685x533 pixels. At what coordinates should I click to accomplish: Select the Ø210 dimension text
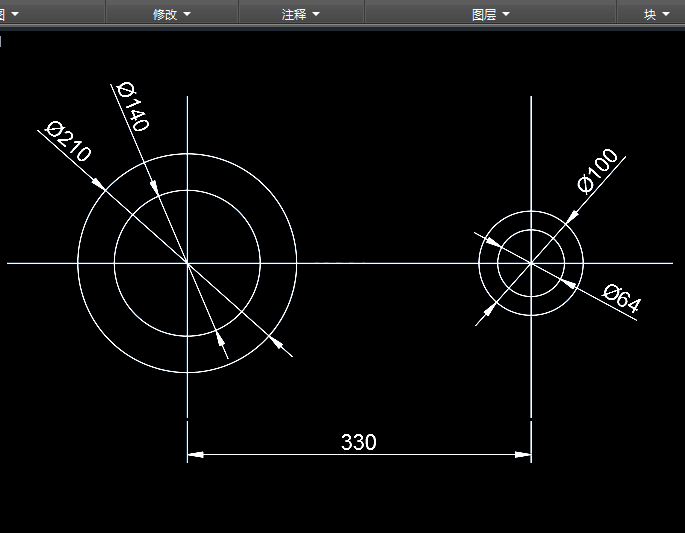point(68,141)
